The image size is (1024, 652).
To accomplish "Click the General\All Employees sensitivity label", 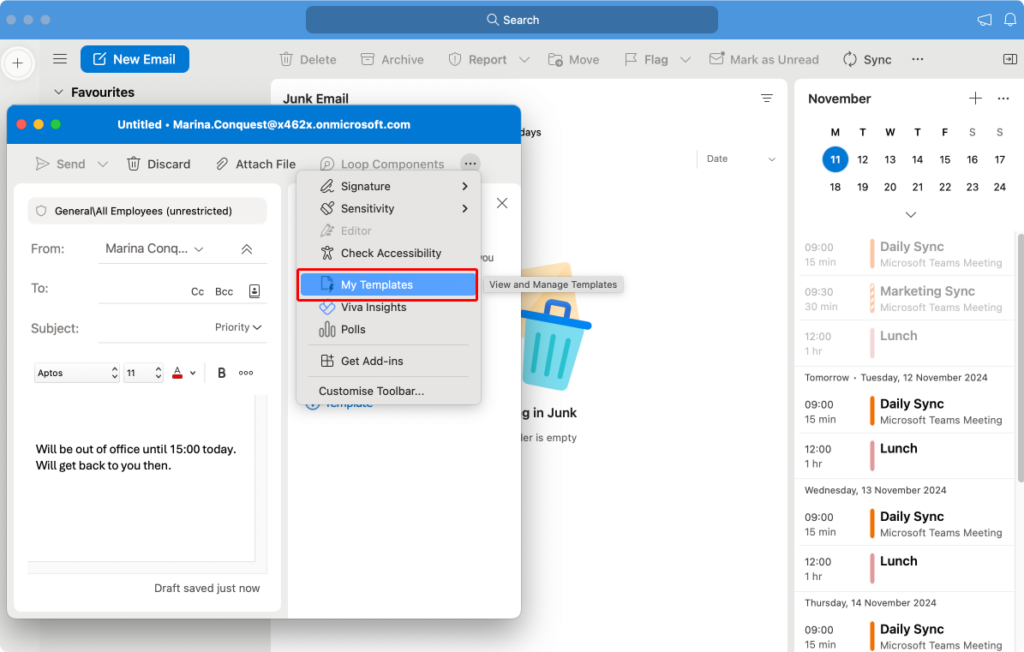I will (147, 211).
